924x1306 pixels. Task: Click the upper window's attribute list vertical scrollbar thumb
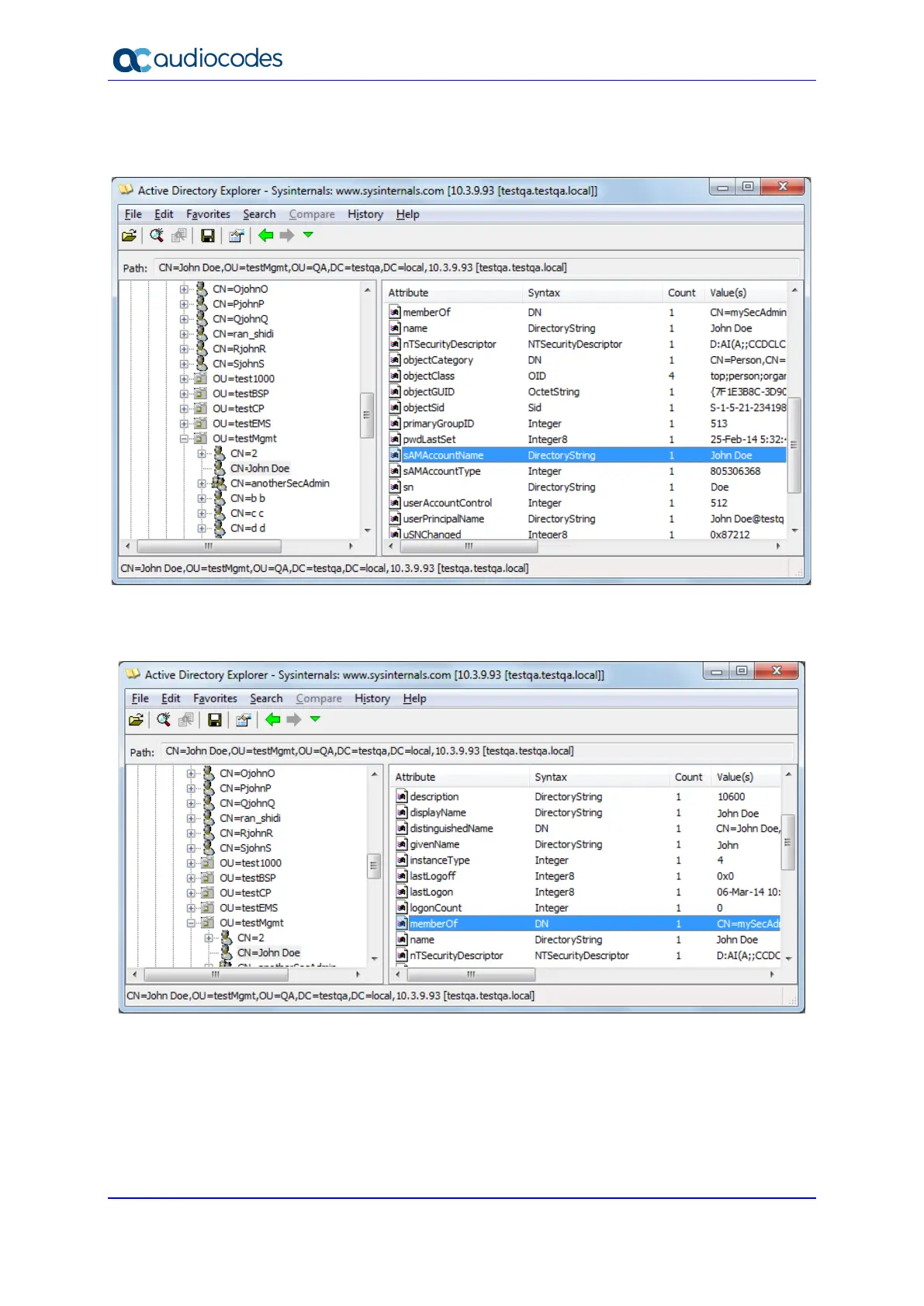point(794,445)
